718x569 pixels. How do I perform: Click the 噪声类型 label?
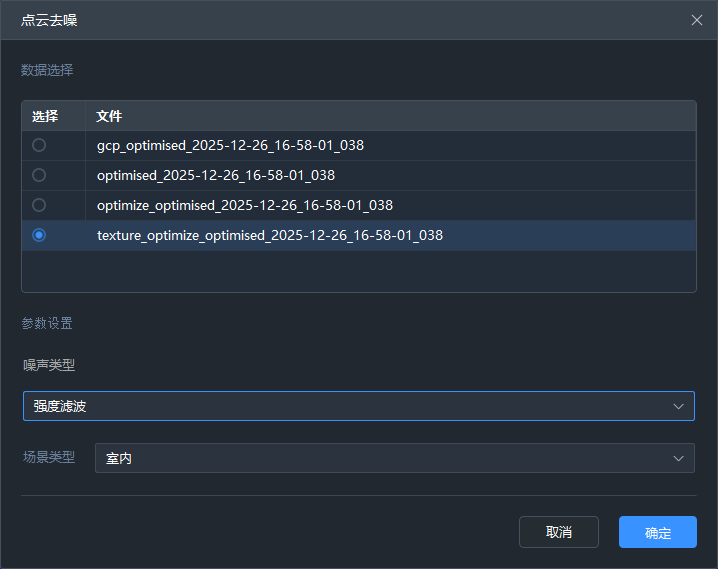49,365
